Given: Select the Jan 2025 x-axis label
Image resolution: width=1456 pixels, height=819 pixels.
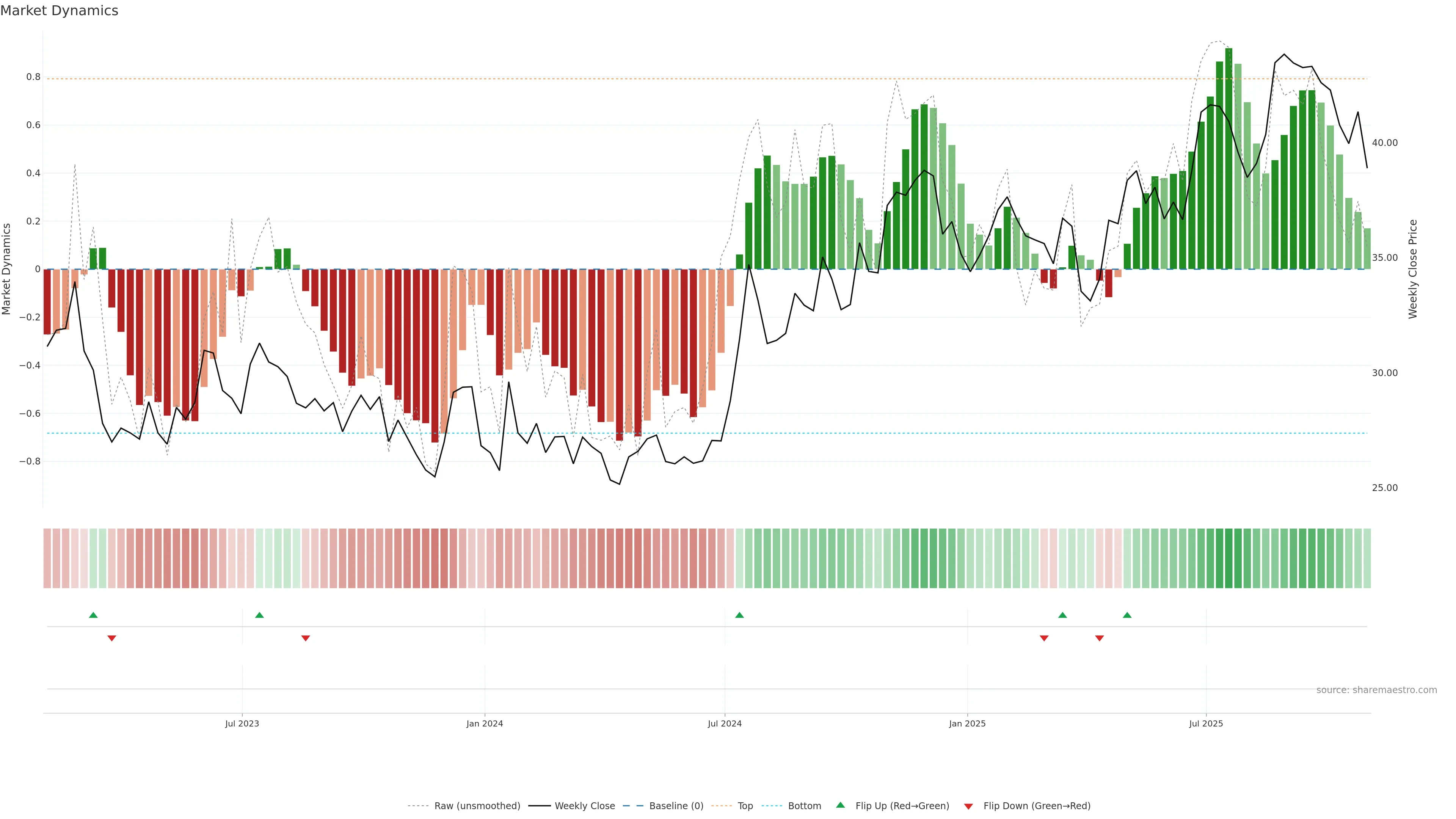Looking at the screenshot, I should tap(967, 723).
